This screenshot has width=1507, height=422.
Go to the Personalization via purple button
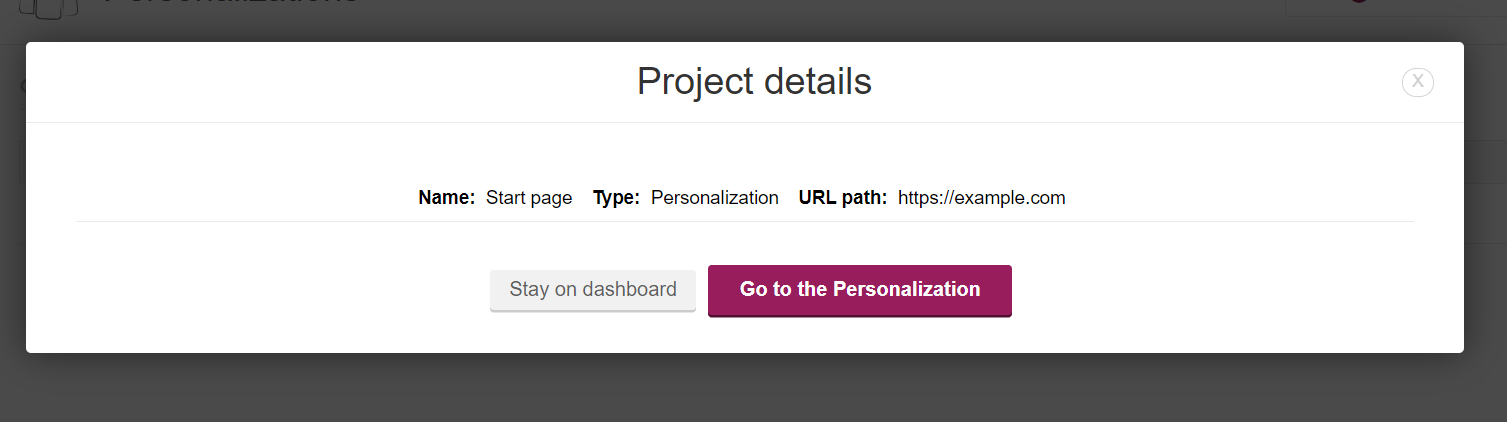click(x=860, y=290)
